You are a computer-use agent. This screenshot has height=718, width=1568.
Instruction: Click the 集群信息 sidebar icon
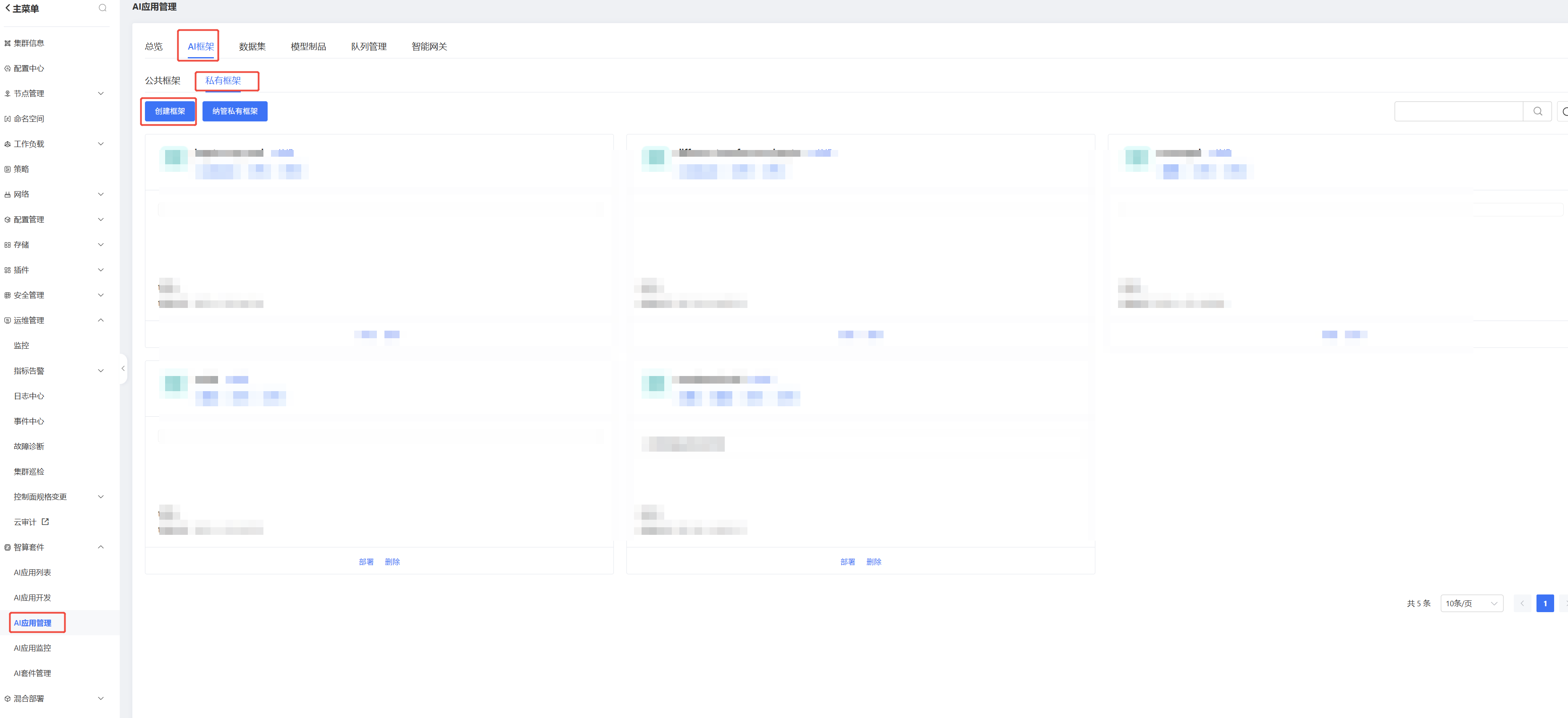pyautogui.click(x=7, y=43)
